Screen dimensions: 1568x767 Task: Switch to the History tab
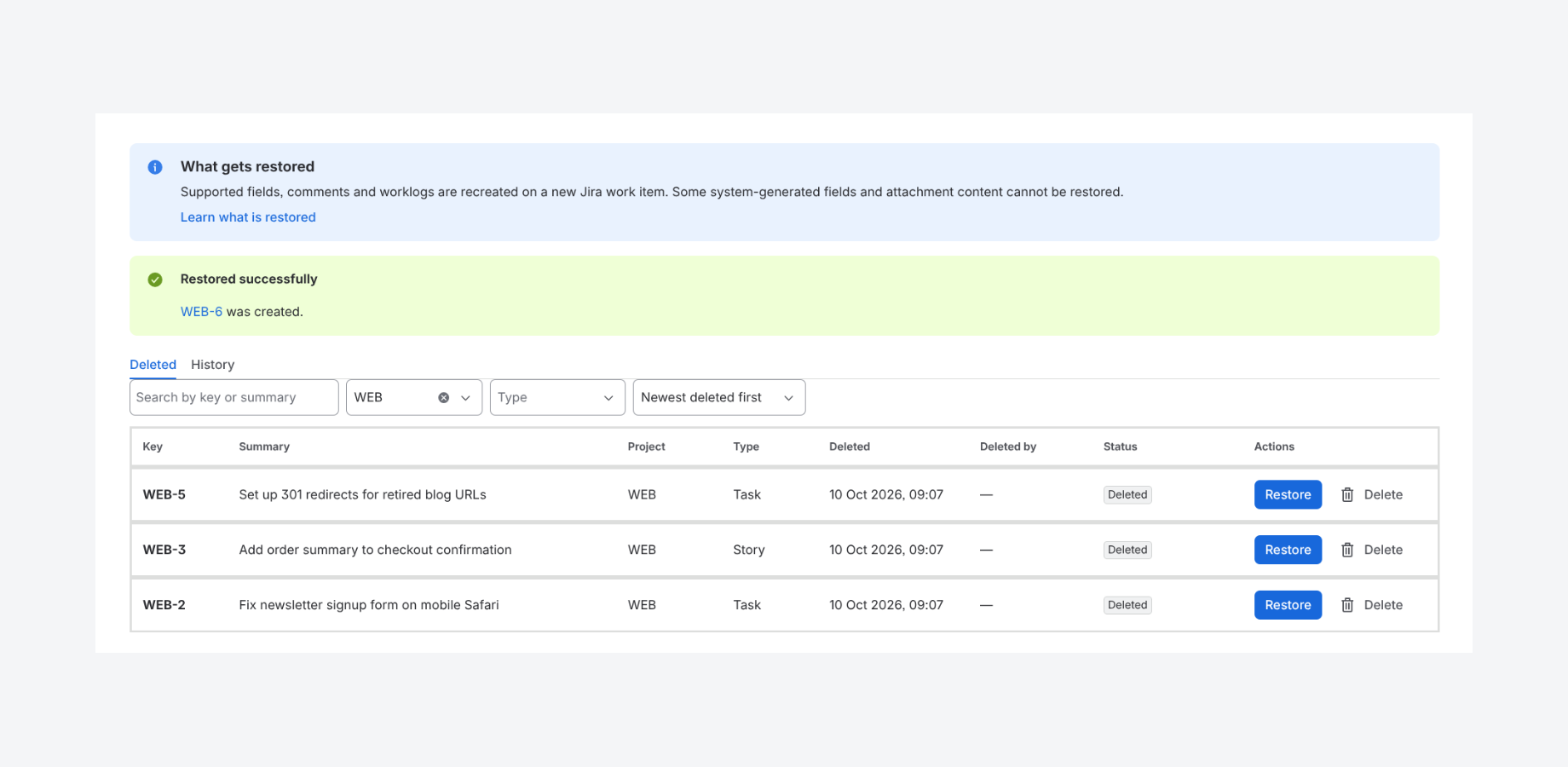[x=213, y=365]
